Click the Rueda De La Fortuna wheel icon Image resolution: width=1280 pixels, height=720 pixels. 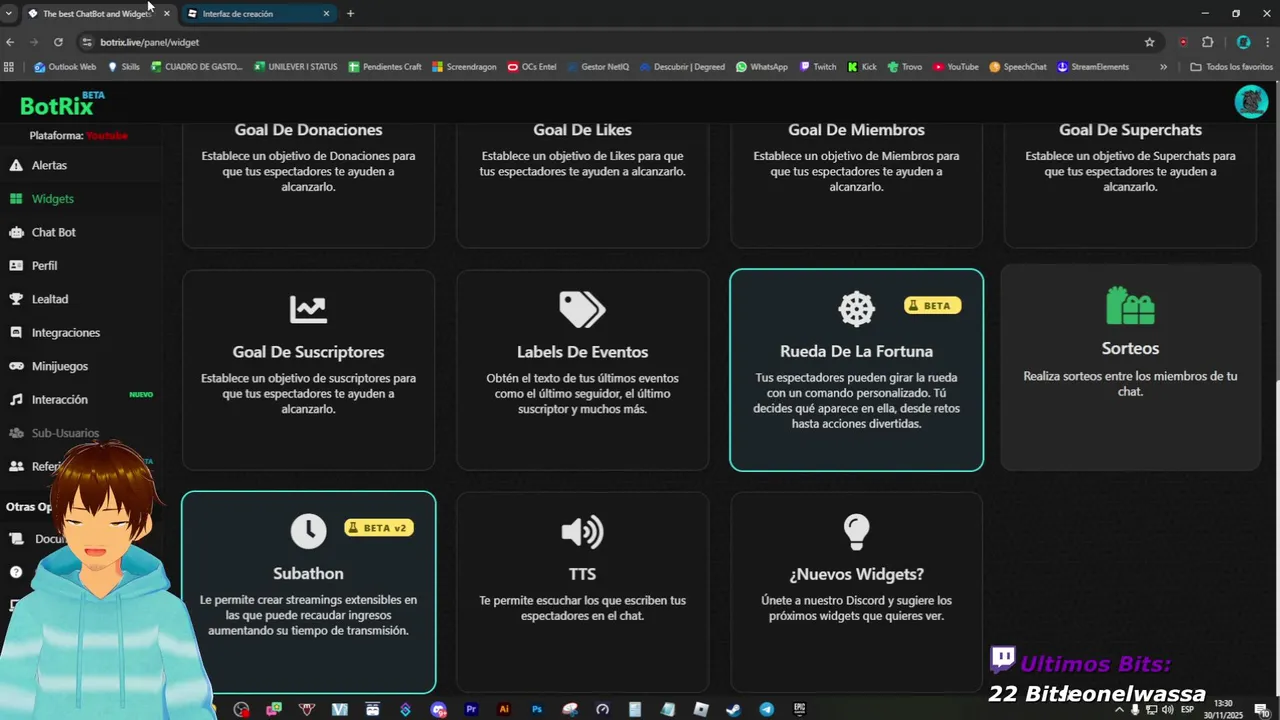pos(856,309)
